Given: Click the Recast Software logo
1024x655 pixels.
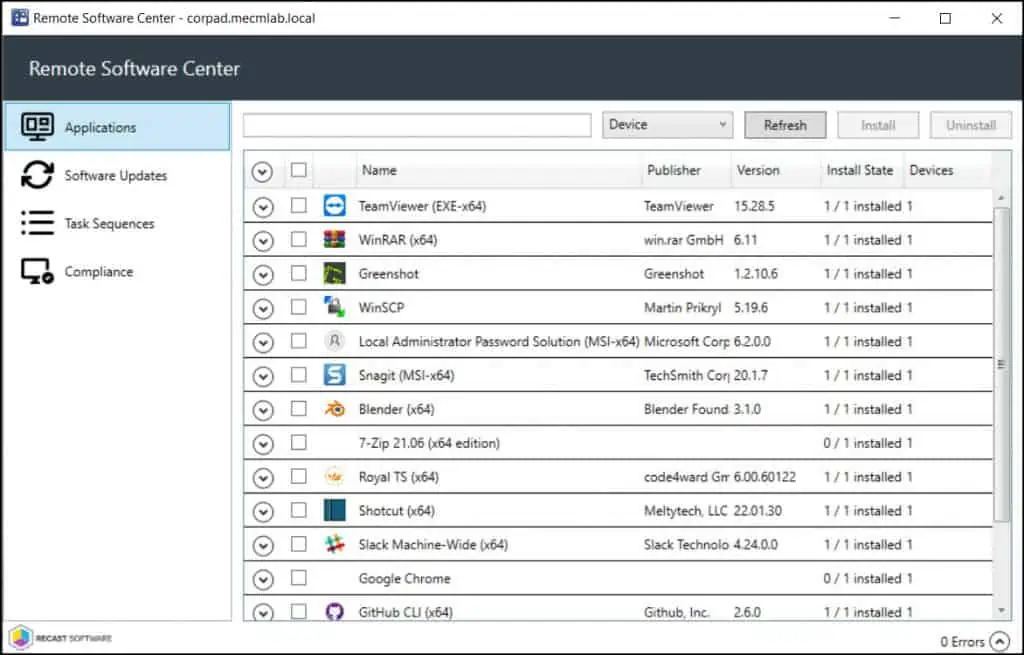Looking at the screenshot, I should pos(60,637).
